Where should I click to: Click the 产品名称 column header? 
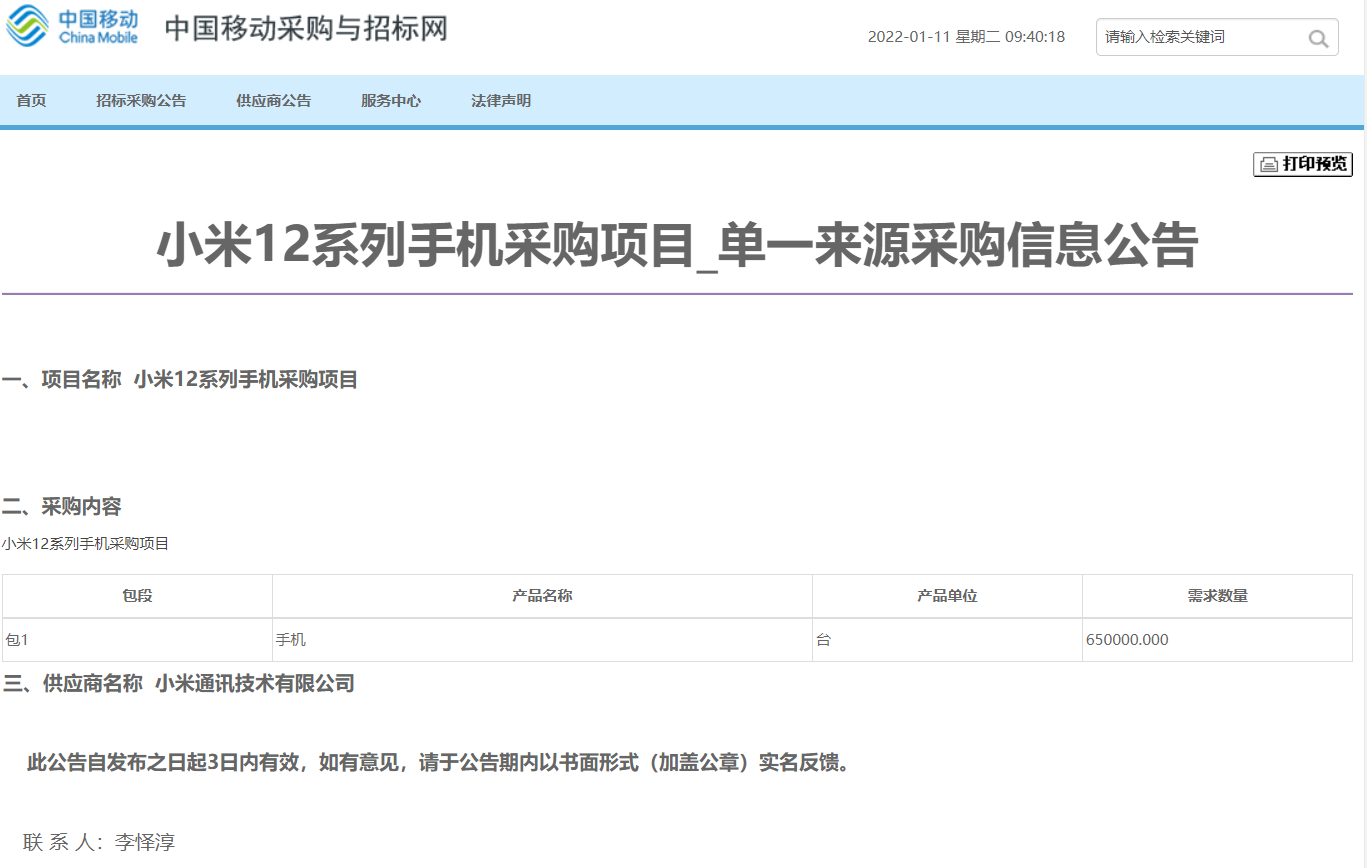pos(542,596)
